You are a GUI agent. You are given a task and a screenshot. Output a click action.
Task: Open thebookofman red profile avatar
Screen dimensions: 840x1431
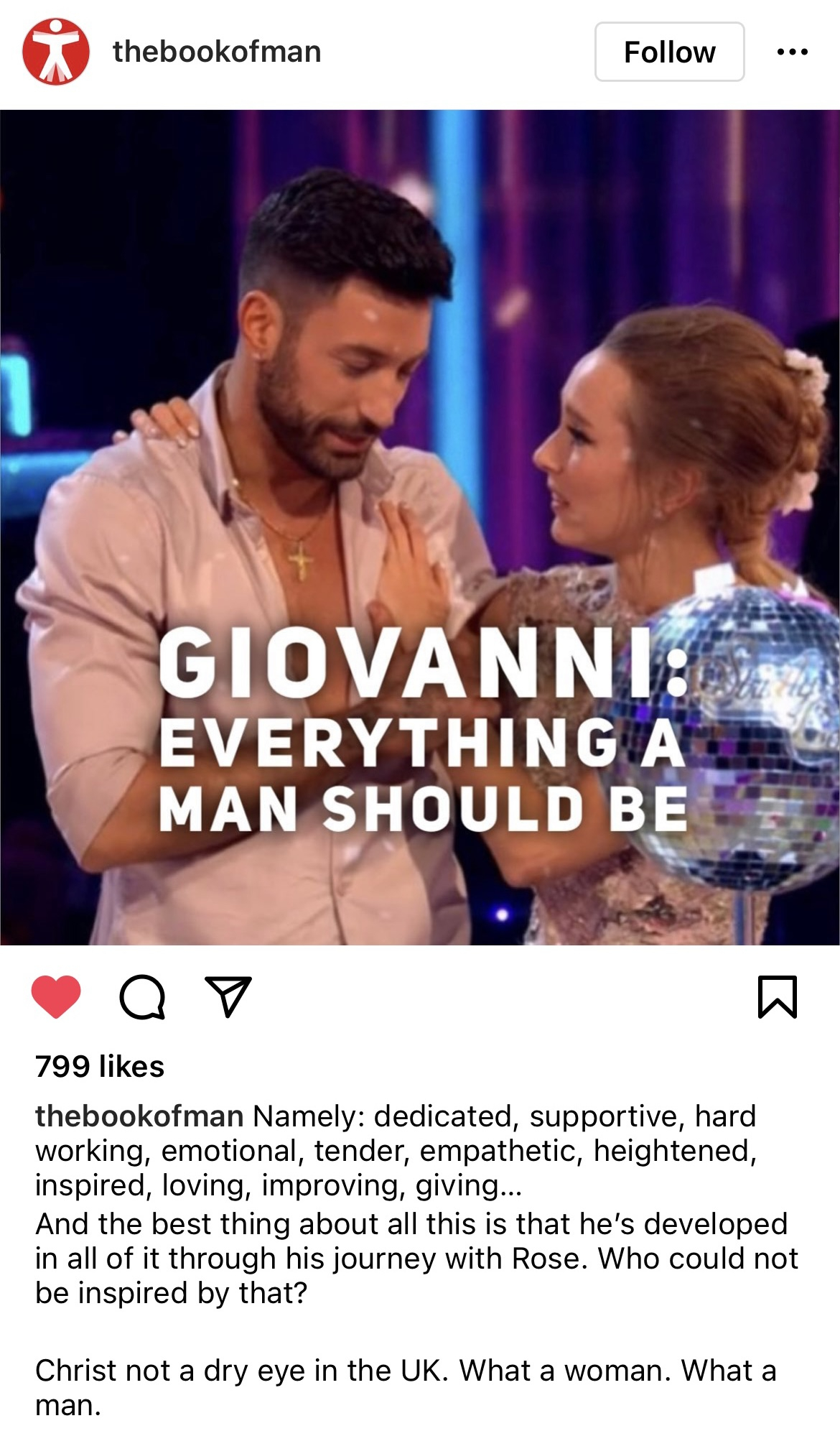point(56,52)
